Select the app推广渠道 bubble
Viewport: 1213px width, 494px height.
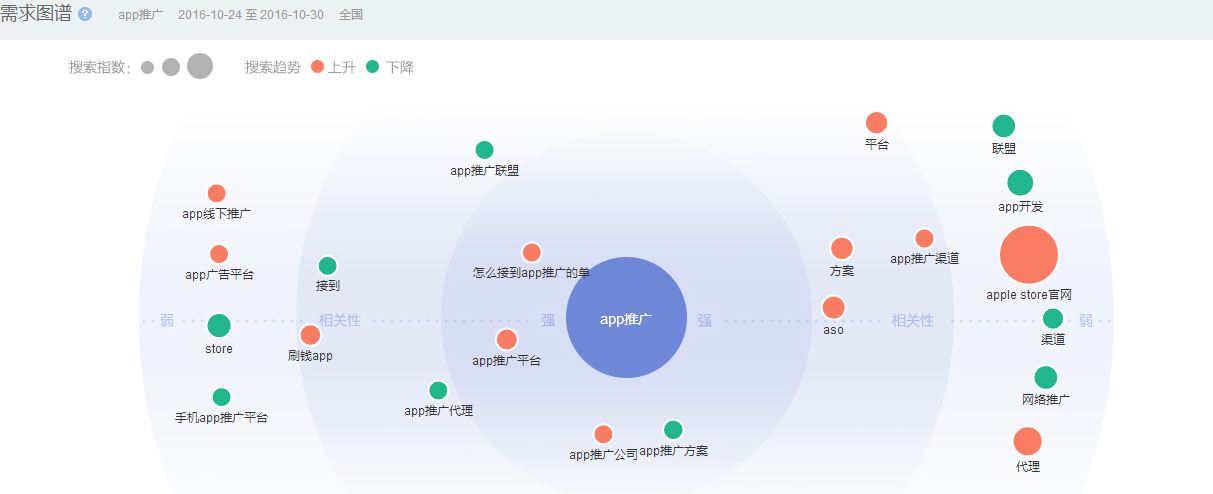[x=924, y=239]
